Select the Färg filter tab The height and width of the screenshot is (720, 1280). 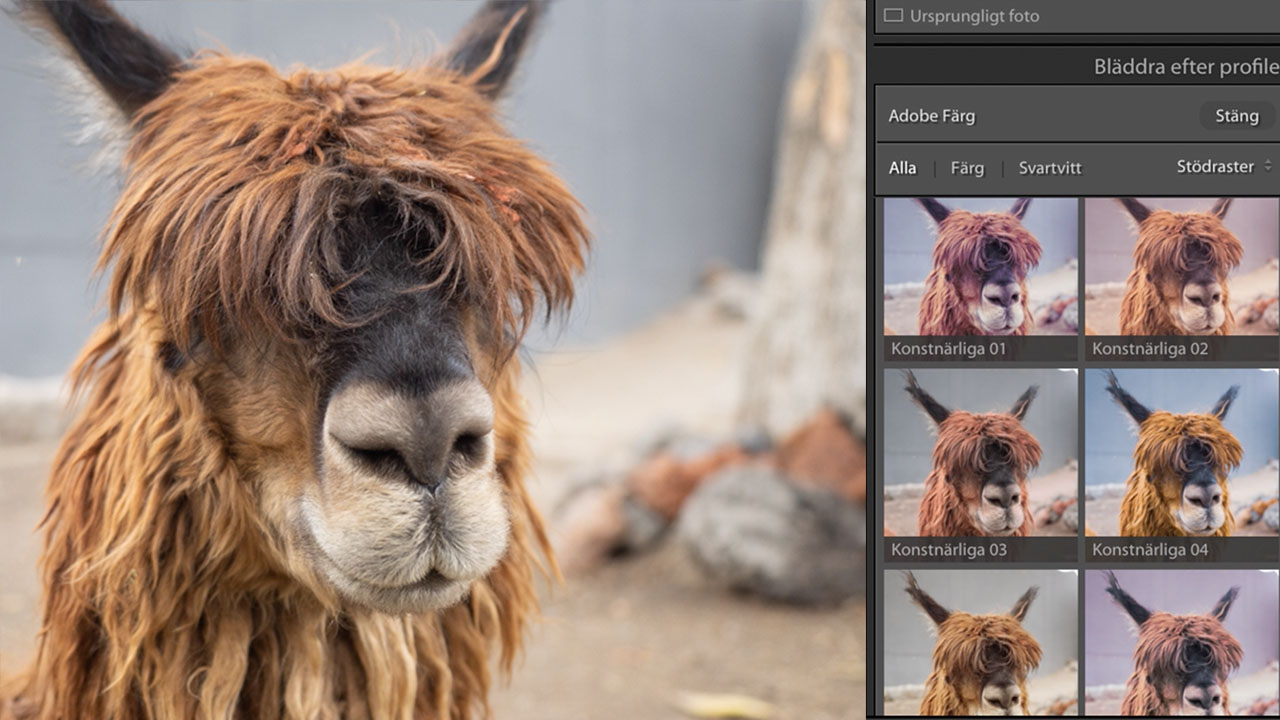pyautogui.click(x=967, y=168)
